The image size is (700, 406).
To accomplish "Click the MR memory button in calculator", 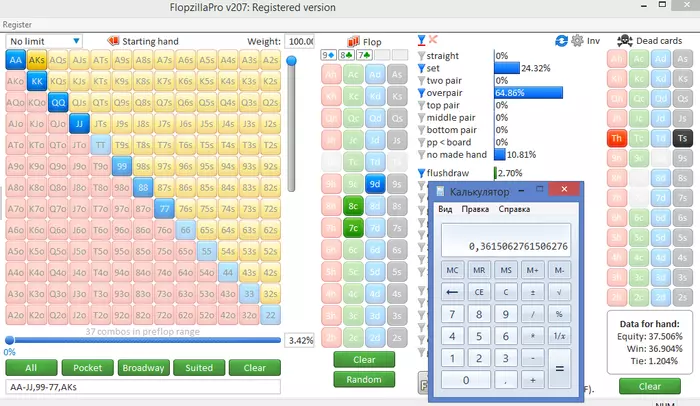I will coord(479,270).
